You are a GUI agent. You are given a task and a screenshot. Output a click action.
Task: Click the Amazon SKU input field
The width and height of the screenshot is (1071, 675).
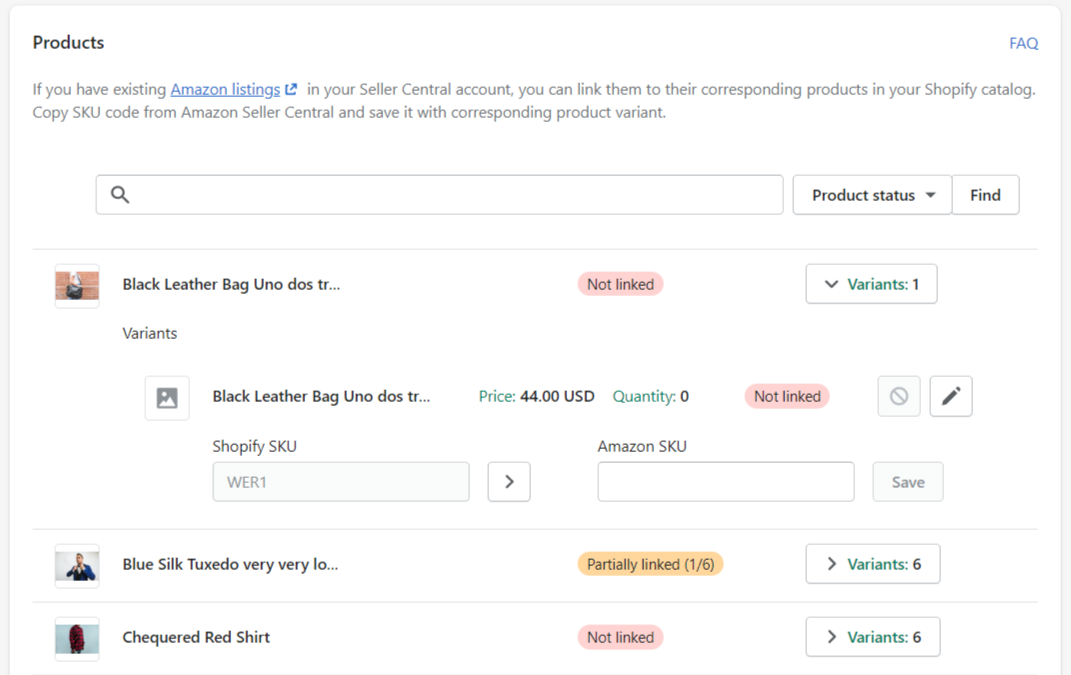coord(726,482)
